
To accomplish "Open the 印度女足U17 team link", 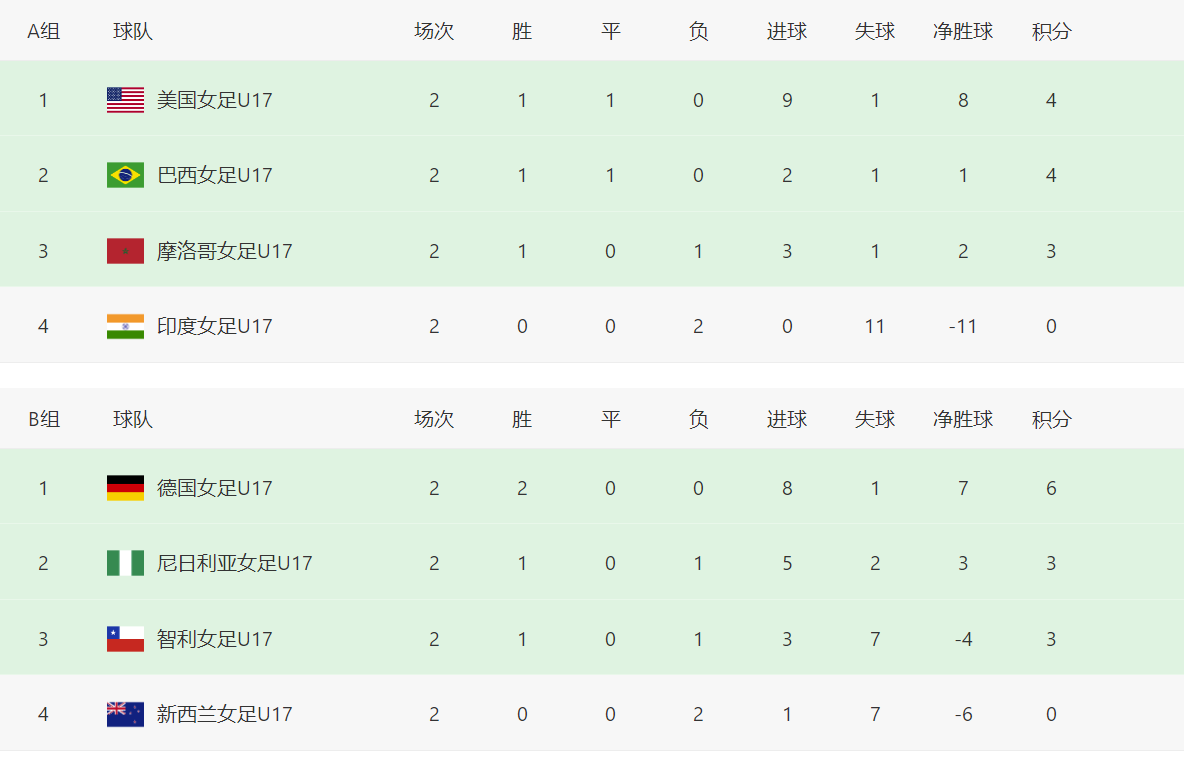I will (214, 327).
